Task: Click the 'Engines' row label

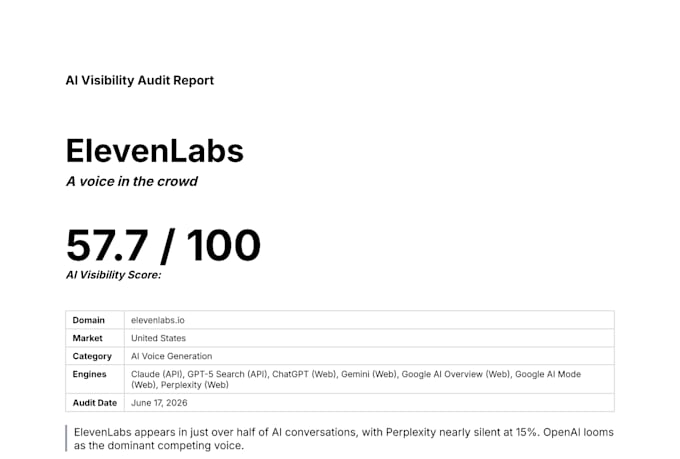Action: pos(89,374)
